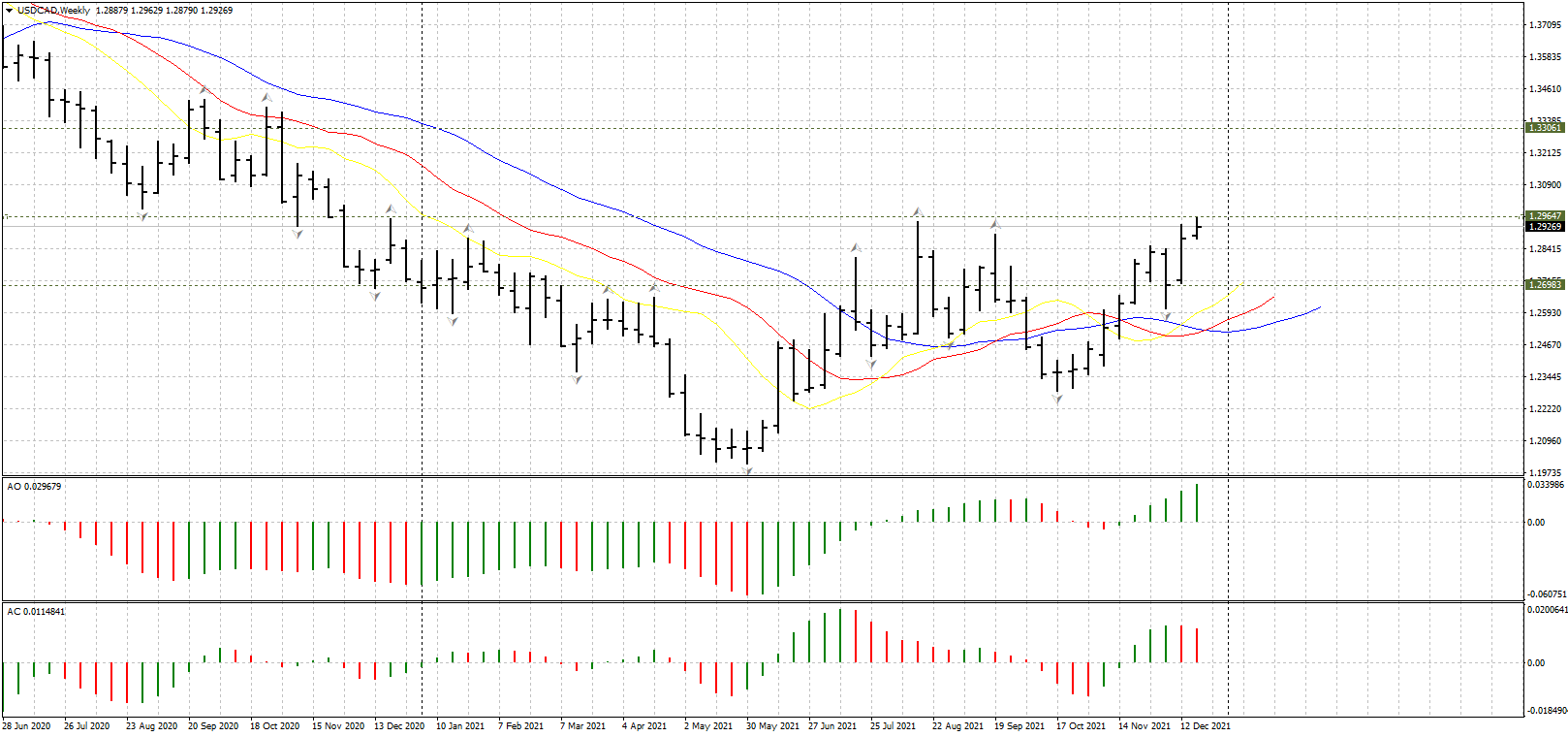Screen dimensions: 1568x737
Task: Select the down fractal arrow below the August 2020 low
Action: click(x=143, y=216)
